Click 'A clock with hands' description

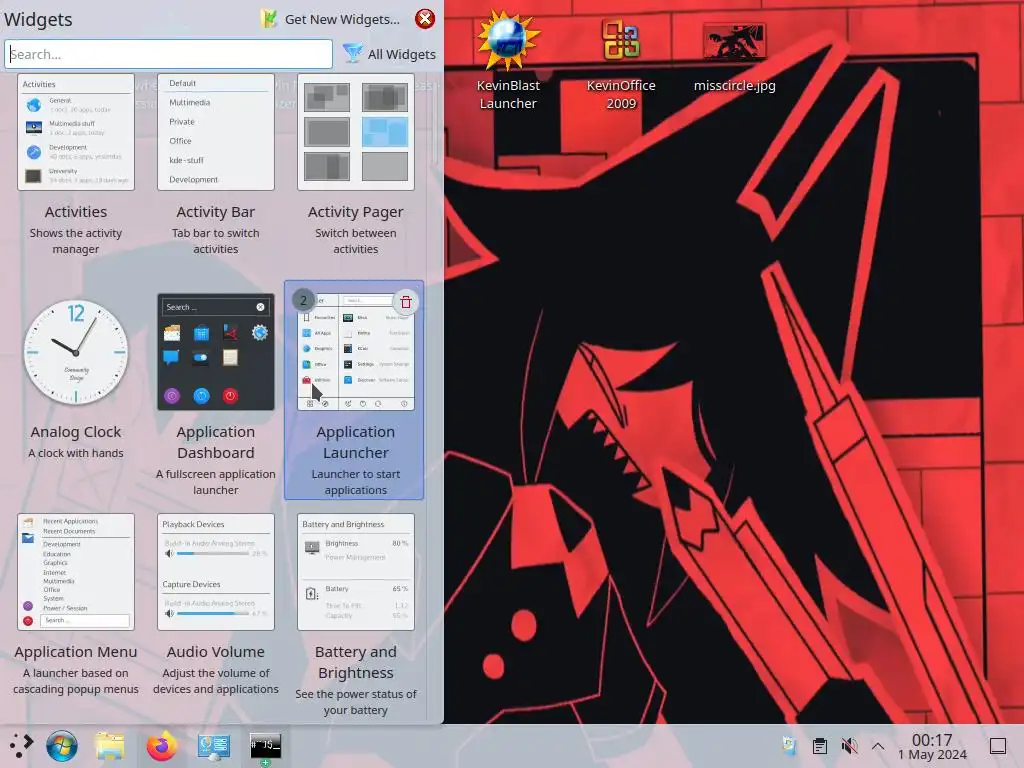click(76, 453)
